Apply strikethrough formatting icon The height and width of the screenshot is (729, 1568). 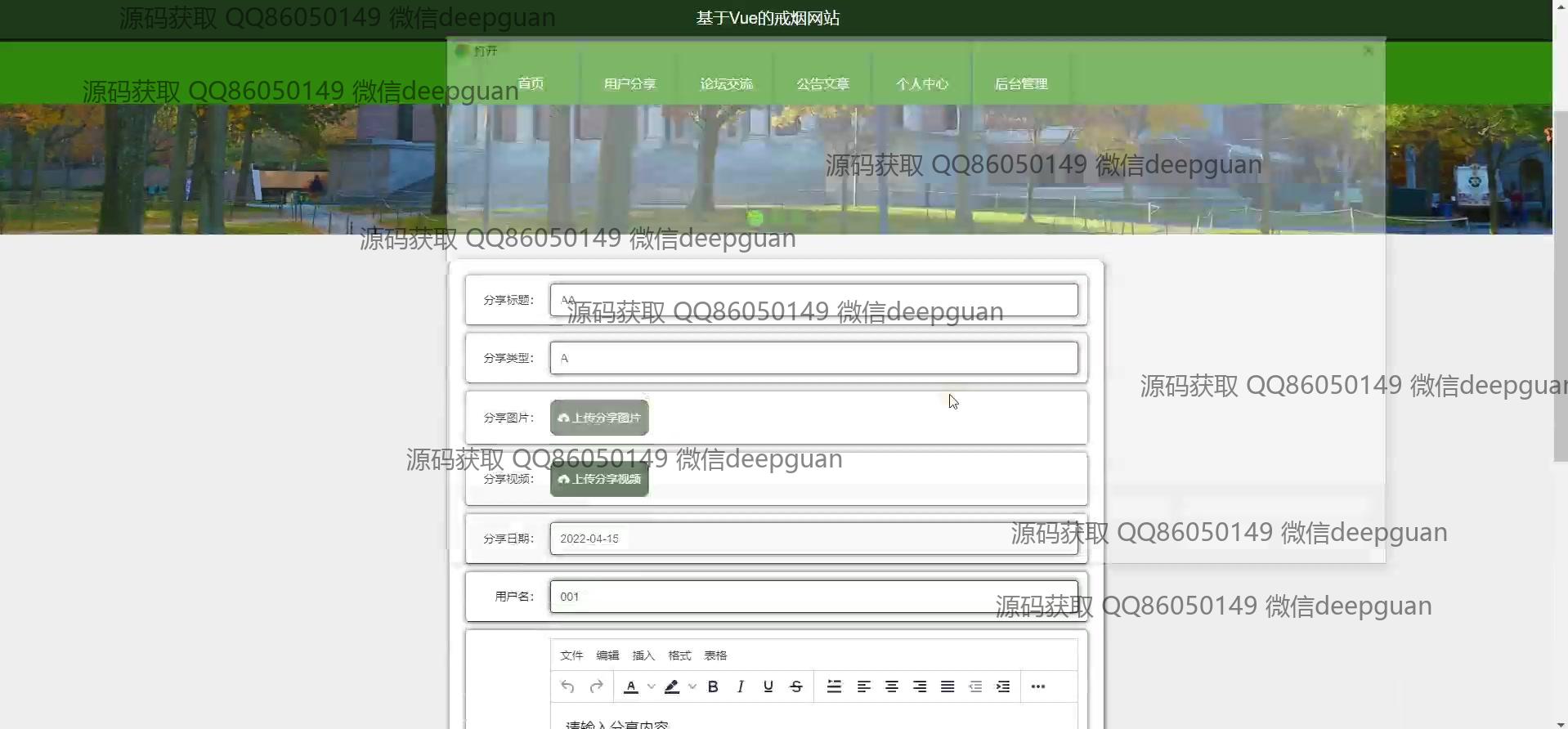[x=795, y=687]
